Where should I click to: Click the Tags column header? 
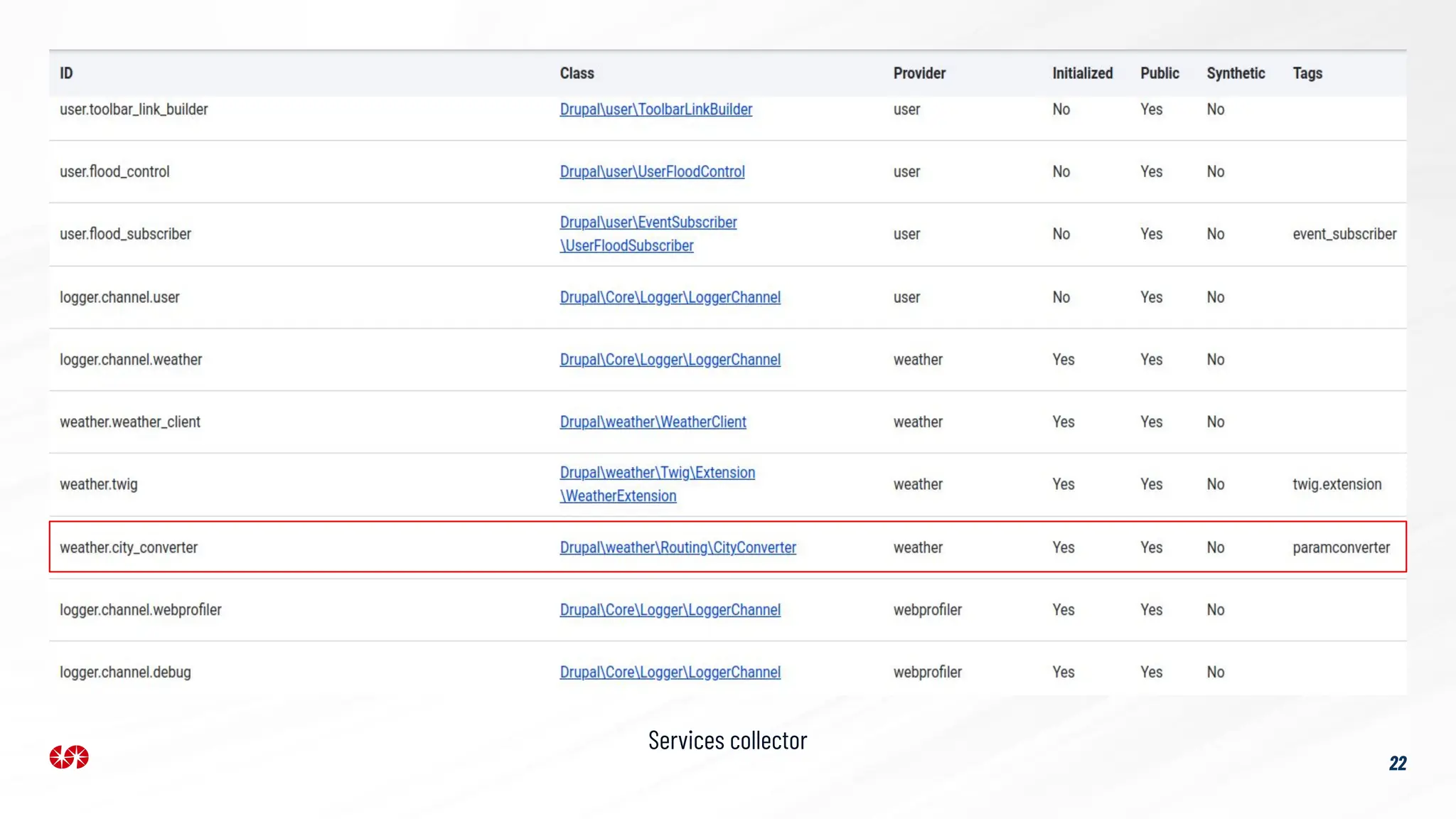pos(1307,73)
